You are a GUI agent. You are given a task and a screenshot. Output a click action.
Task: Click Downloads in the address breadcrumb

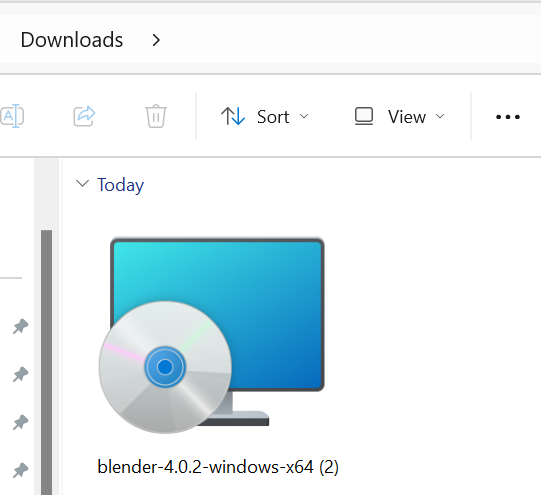[72, 40]
